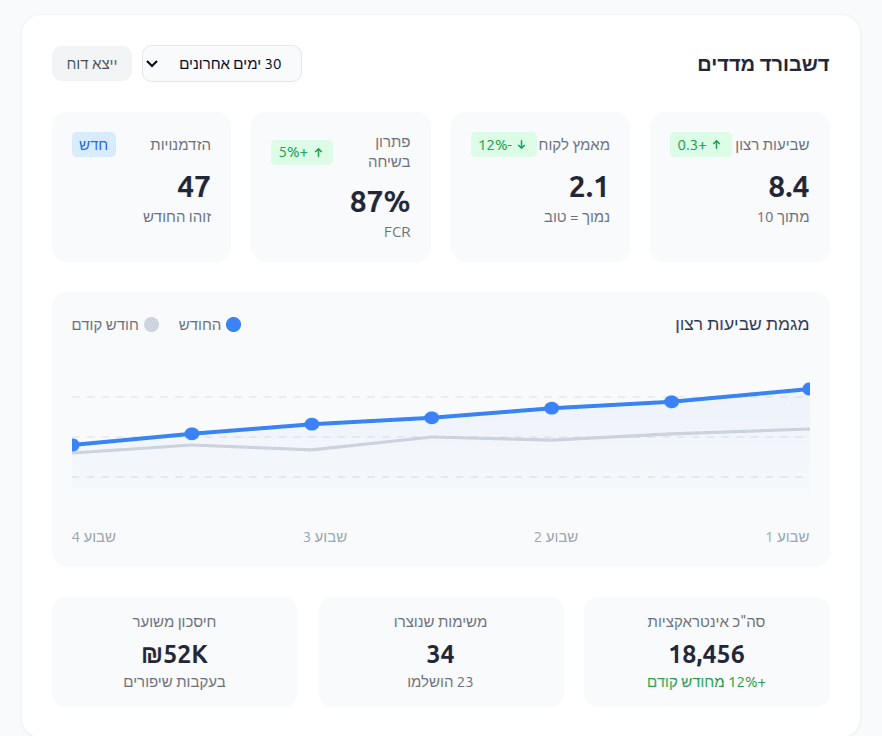Viewport: 882px width, 736px height.
Task: Click the סה"כ אינטראקציות card label
Action: (706, 622)
